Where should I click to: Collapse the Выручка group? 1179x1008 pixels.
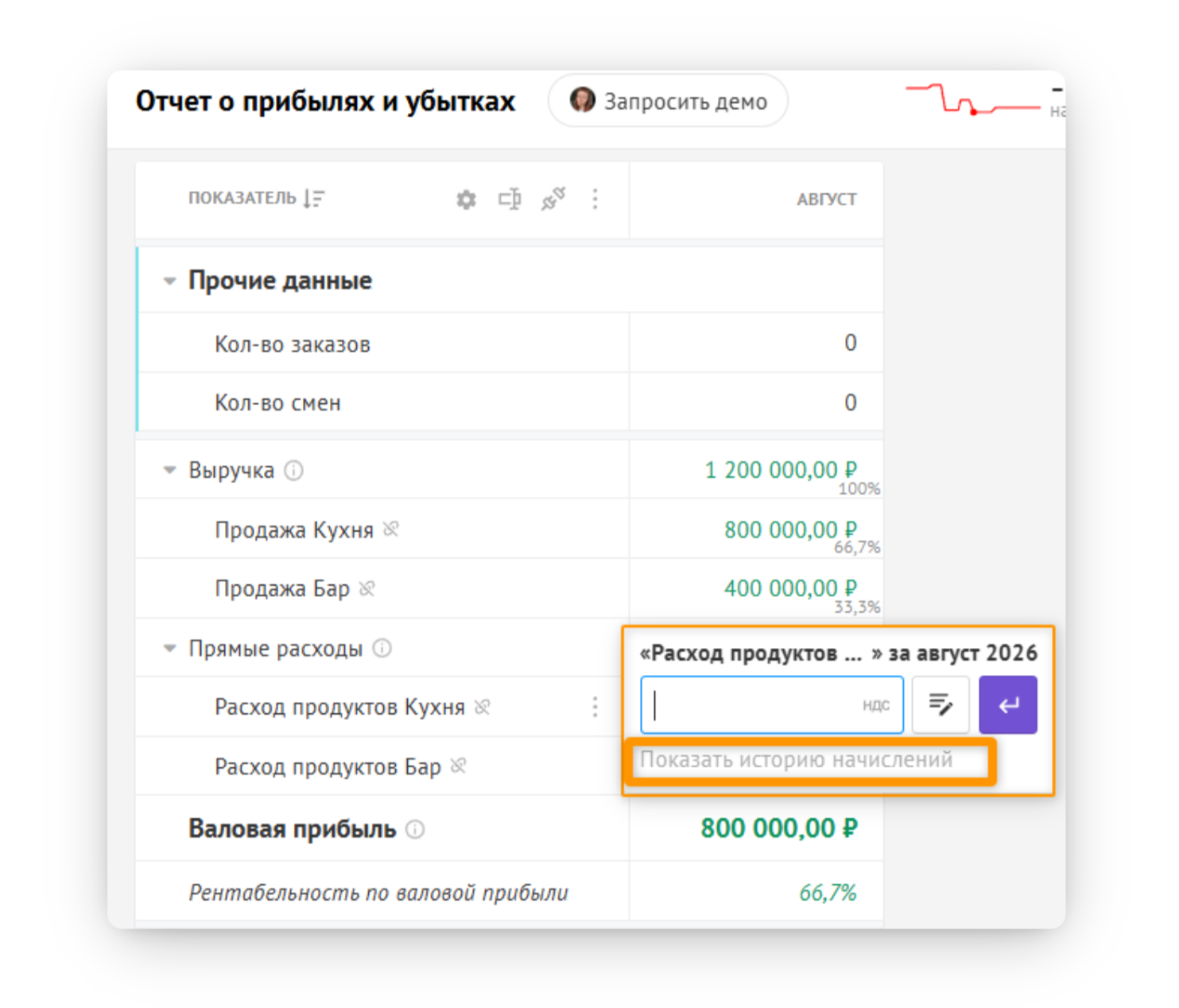click(x=169, y=471)
